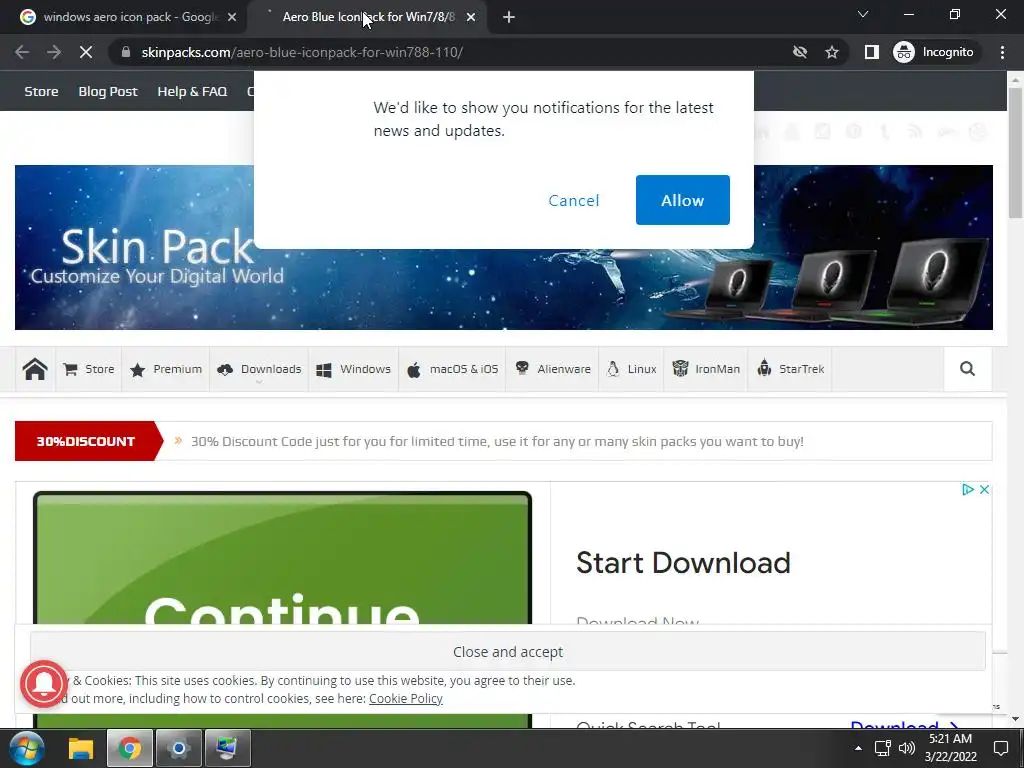This screenshot has width=1024, height=768.
Task: Click Close and accept cookies button
Action: point(507,652)
